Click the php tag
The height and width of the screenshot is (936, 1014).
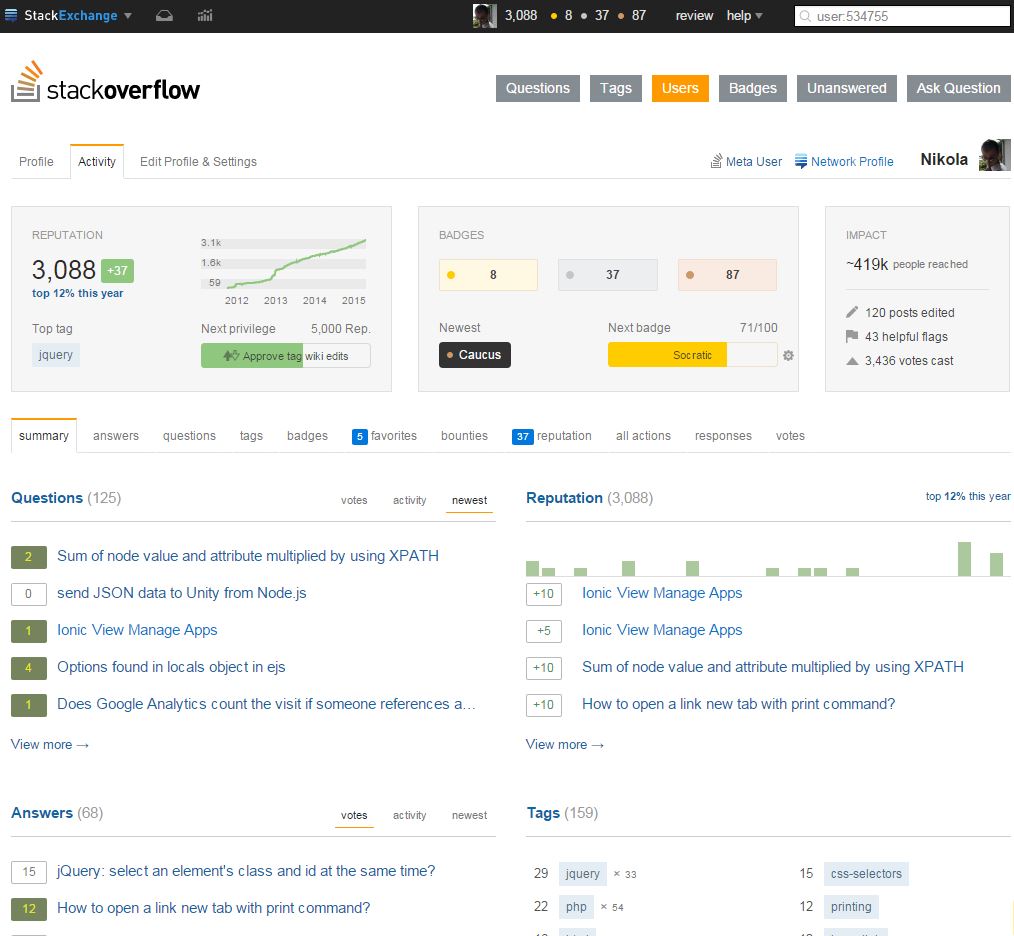576,907
